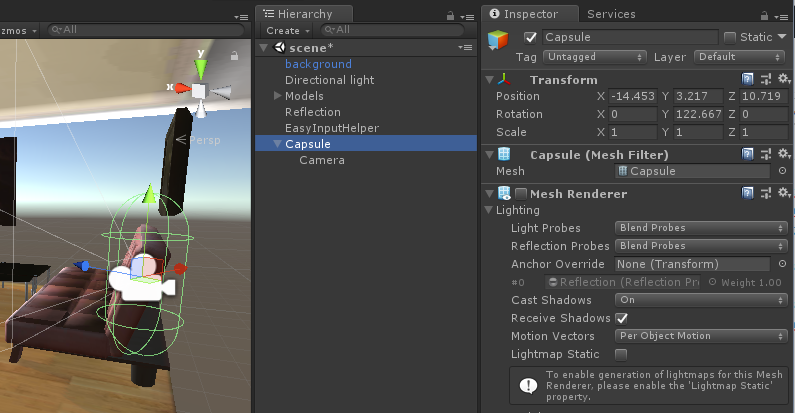Screen dimensions: 795x413
Task: Open the Create menu in Hierarchy
Action: 286,30
